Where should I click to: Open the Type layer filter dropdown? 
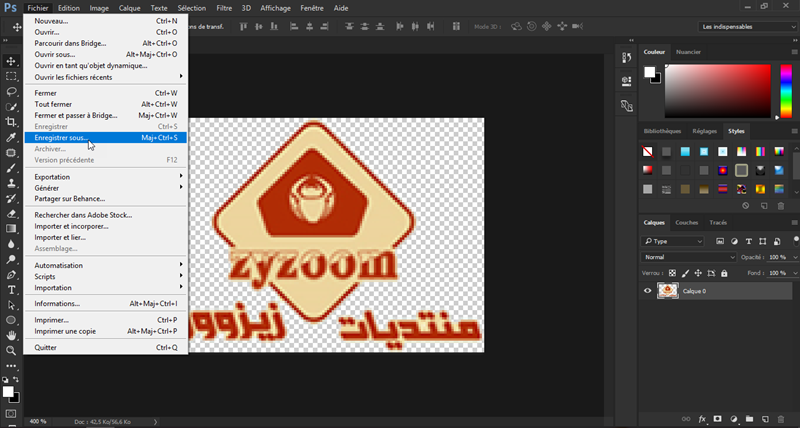[x=672, y=241]
